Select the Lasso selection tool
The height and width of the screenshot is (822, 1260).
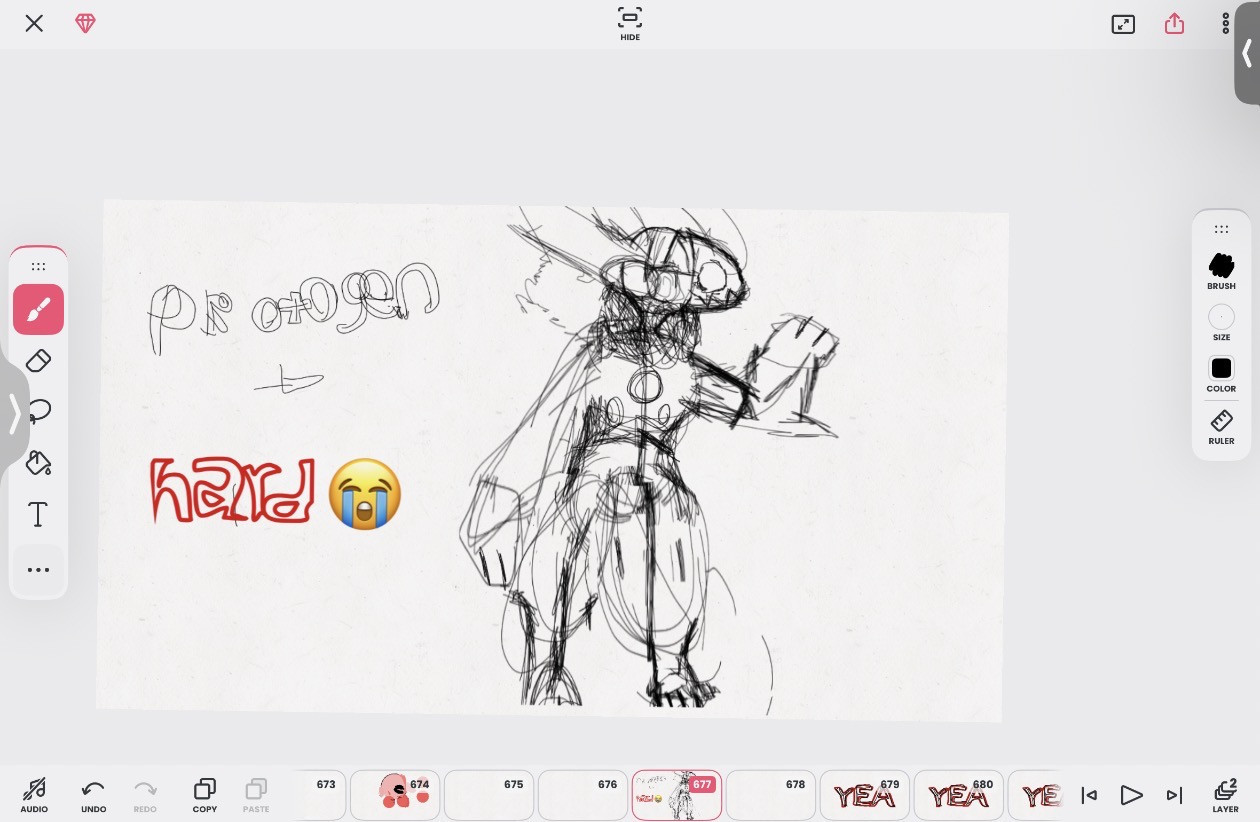tap(38, 412)
